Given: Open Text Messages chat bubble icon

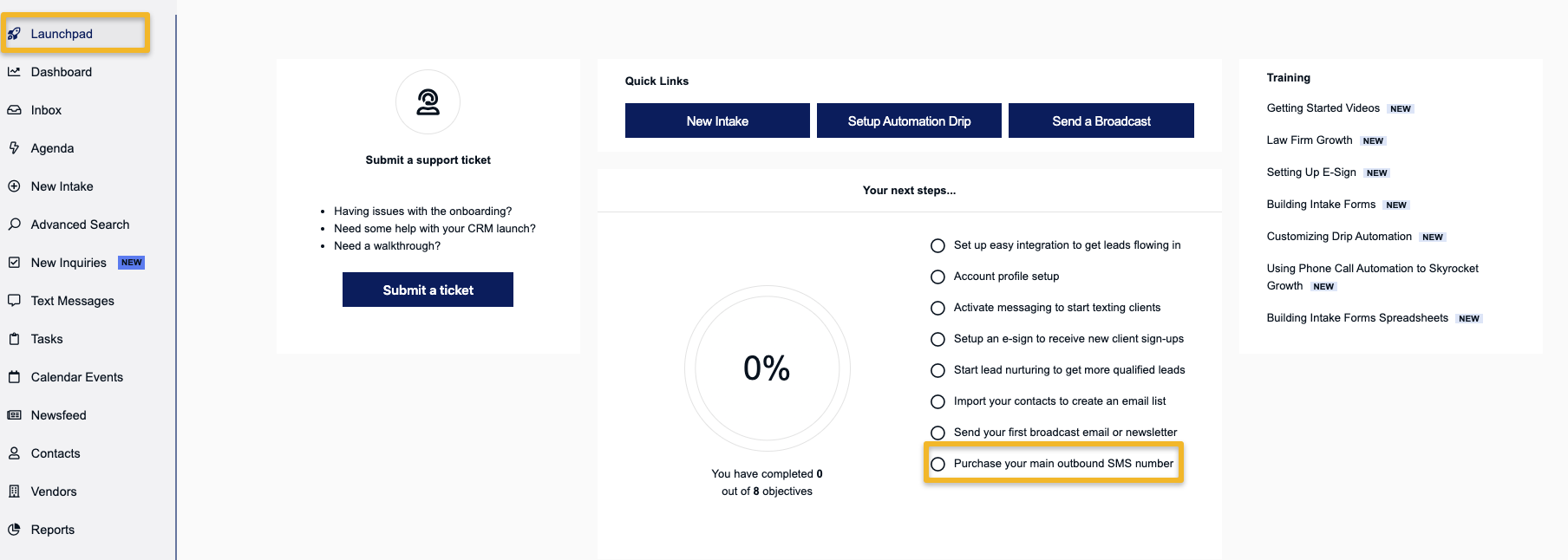Looking at the screenshot, I should tap(14, 301).
